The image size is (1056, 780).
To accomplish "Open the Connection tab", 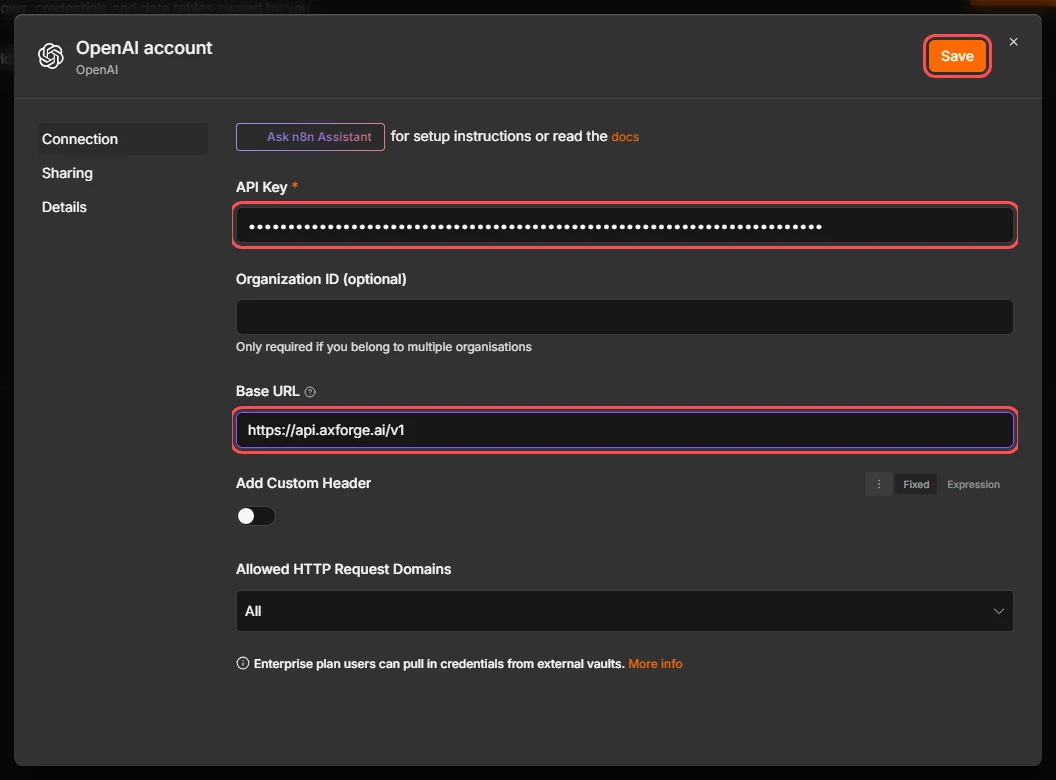I will [x=123, y=139].
